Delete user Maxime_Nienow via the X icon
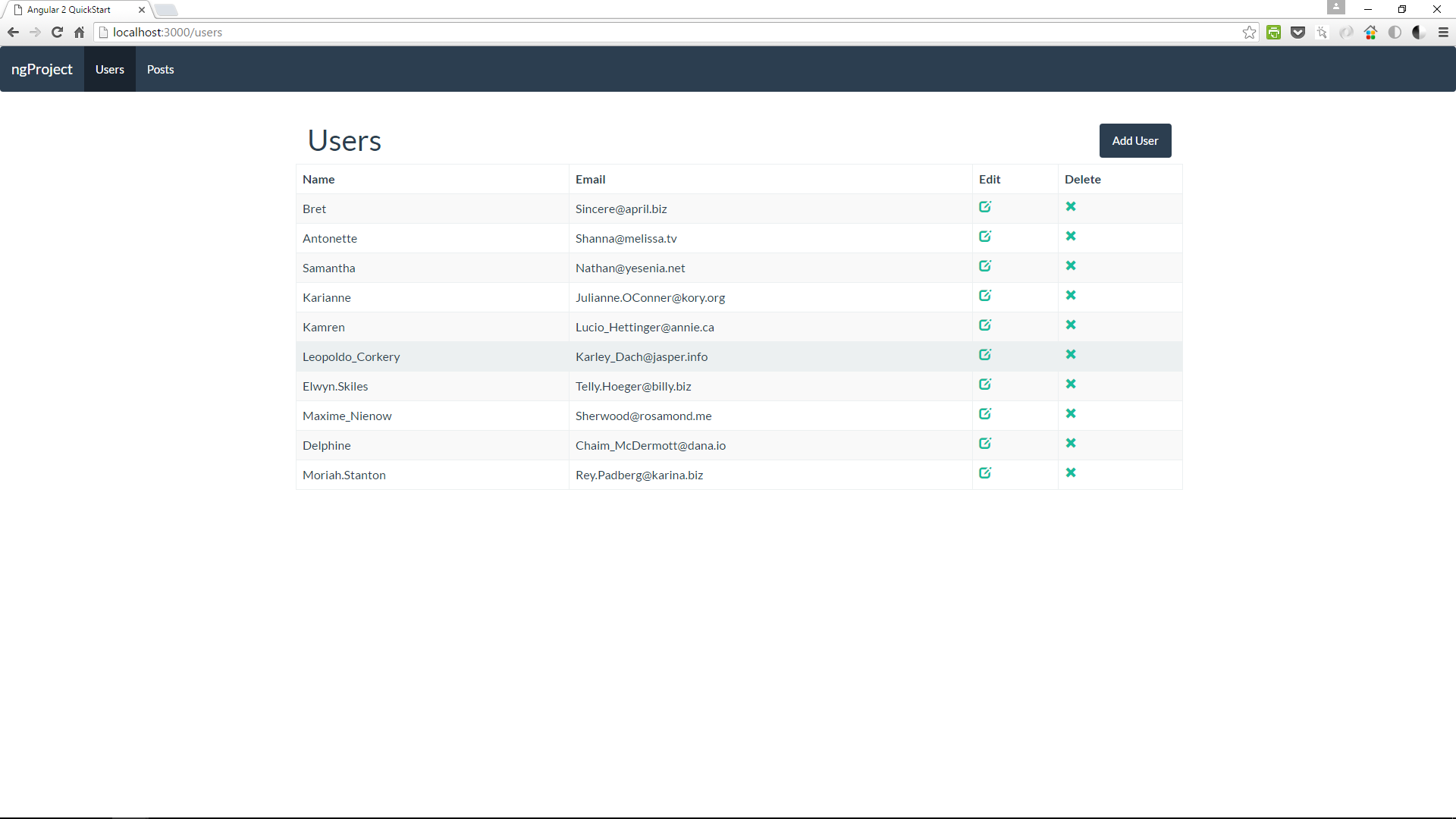Screen dimensions: 1456x819 tap(1071, 413)
